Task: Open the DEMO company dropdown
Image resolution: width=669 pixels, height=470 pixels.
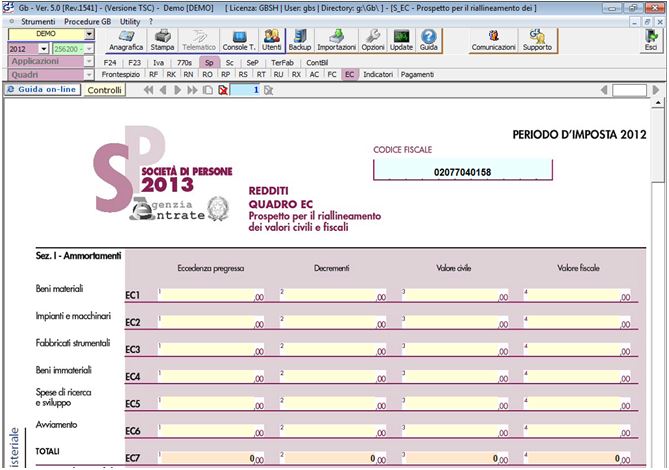Action: (89, 34)
